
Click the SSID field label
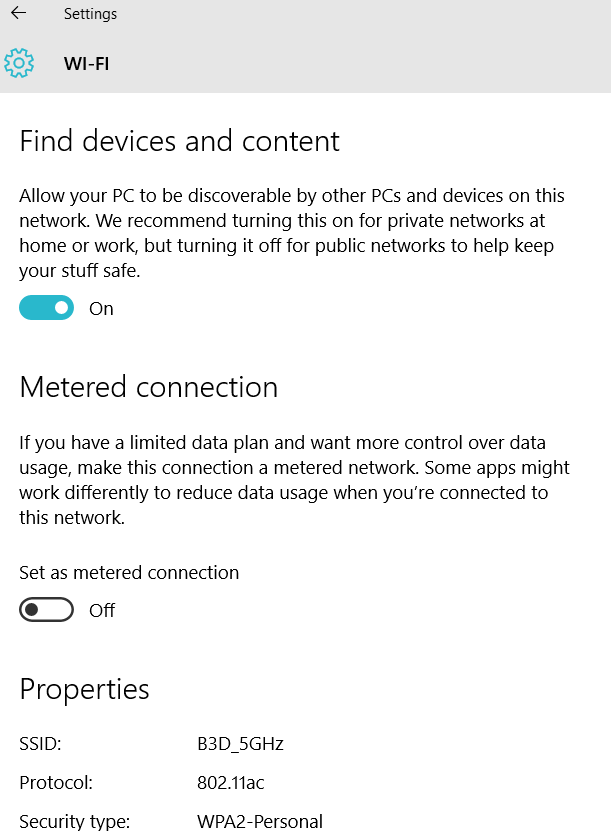click(x=40, y=744)
